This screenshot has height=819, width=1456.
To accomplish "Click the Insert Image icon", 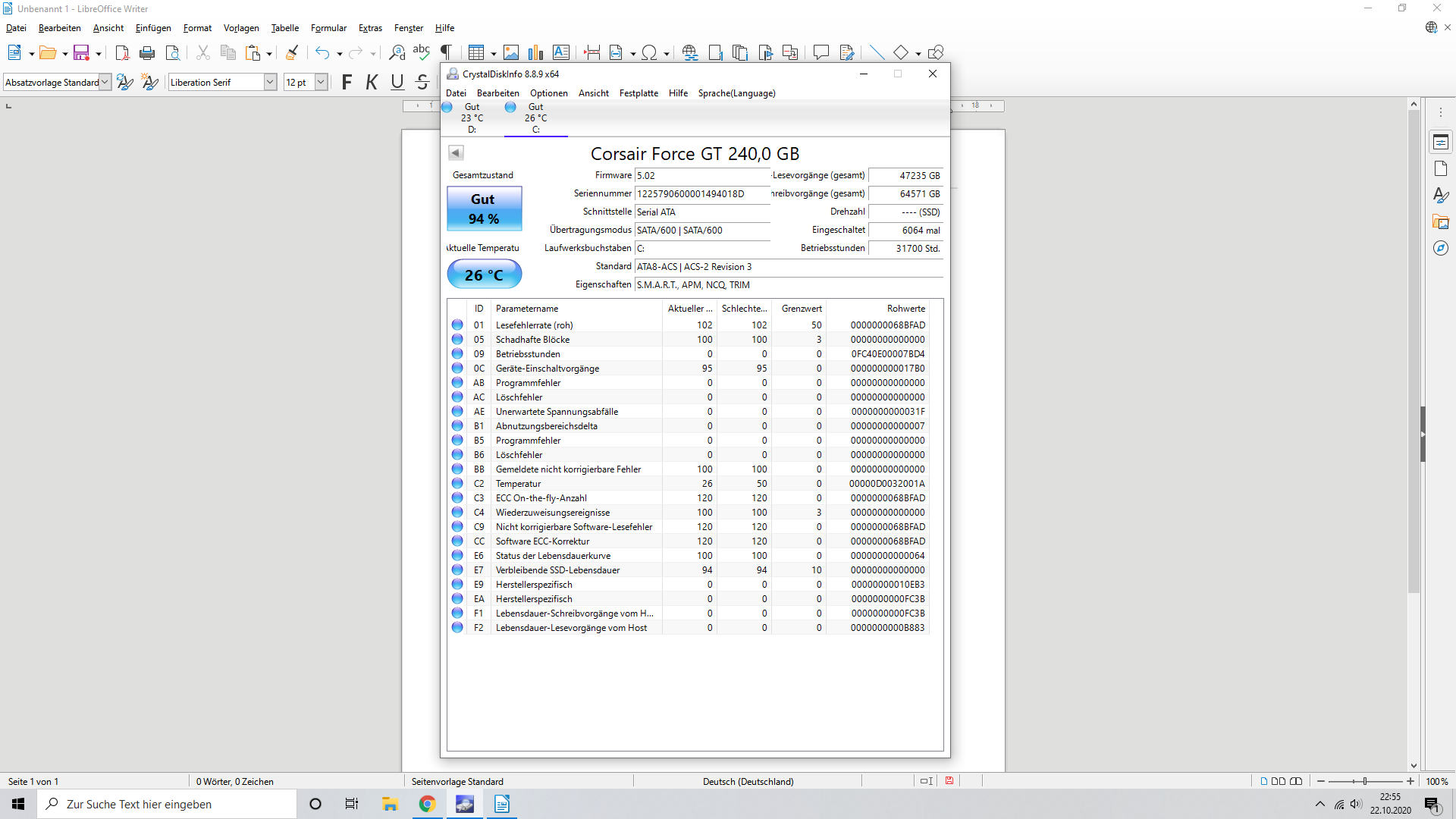I will coord(511,53).
